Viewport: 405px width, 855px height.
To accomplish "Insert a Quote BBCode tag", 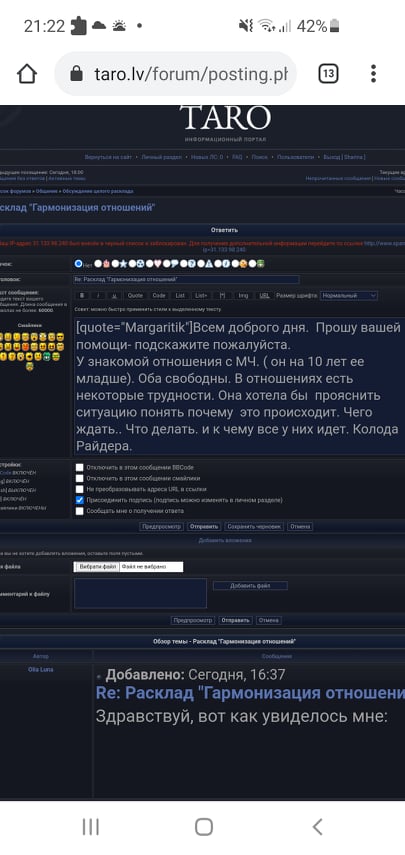I will pyautogui.click(x=135, y=296).
